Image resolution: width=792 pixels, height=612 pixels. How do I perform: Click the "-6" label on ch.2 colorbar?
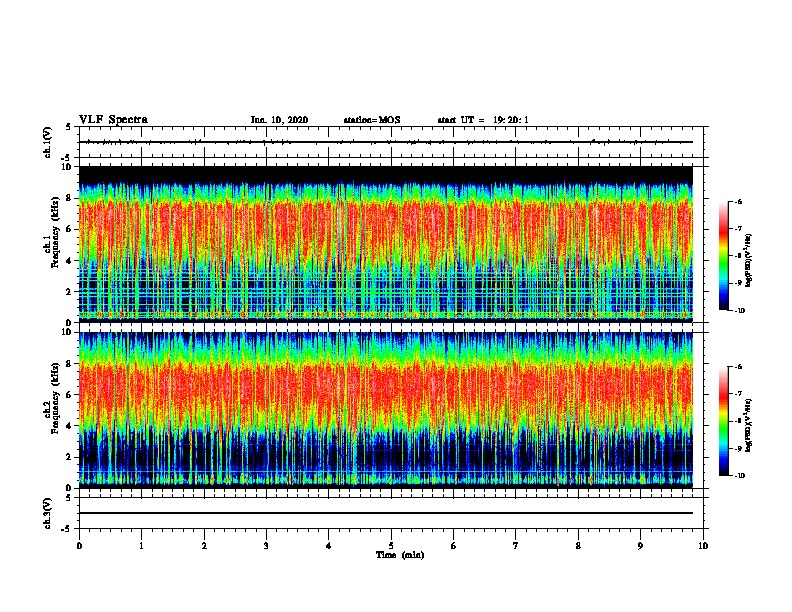(738, 367)
